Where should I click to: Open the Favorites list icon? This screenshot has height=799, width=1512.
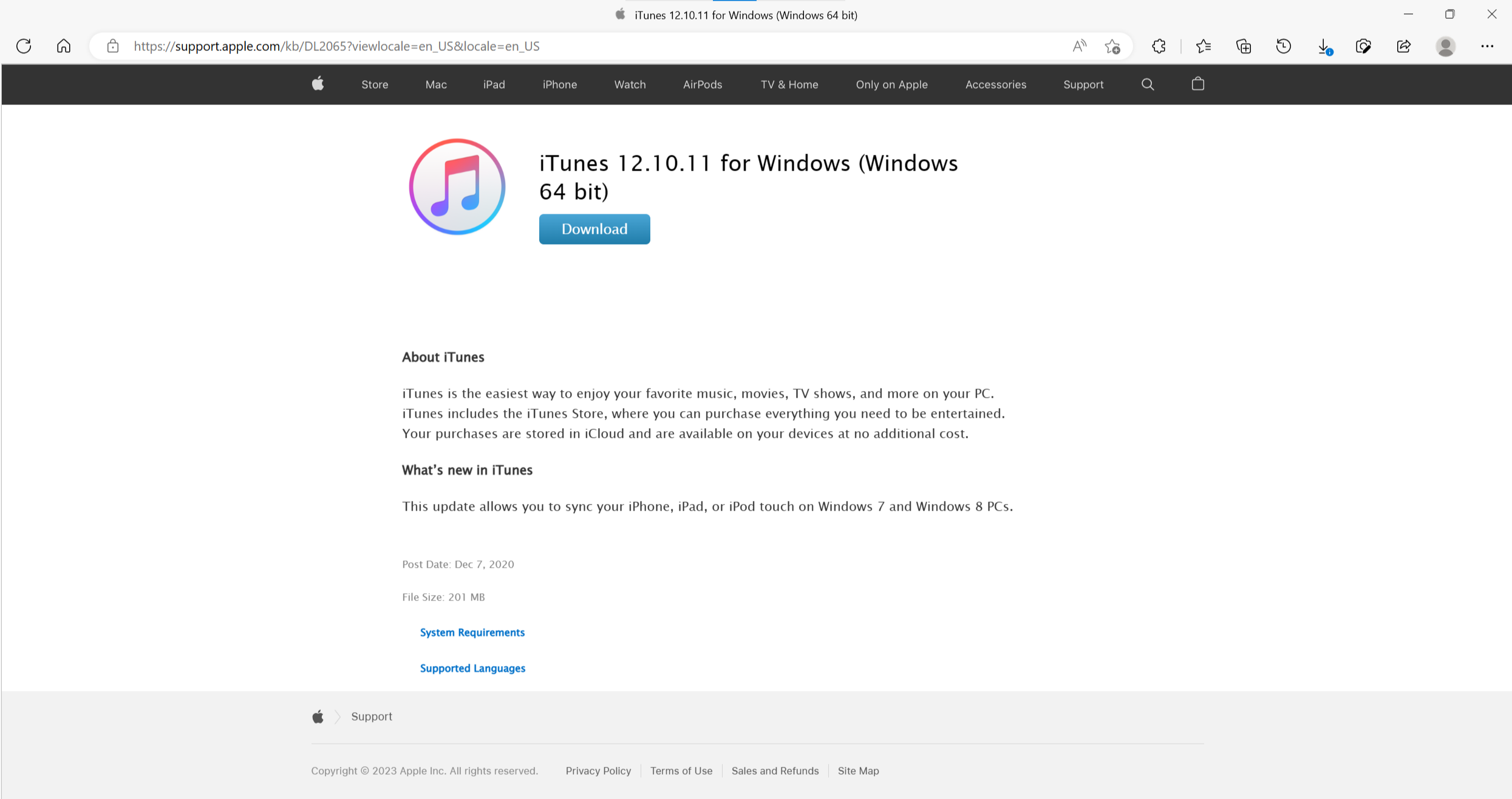[x=1204, y=46]
